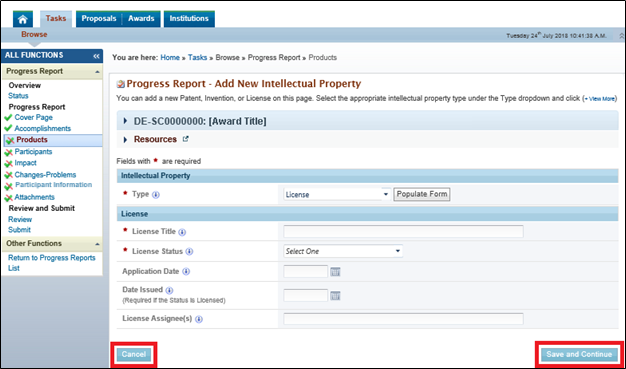The image size is (626, 369).
Task: Click the progress report page icon
Action: pos(120,85)
